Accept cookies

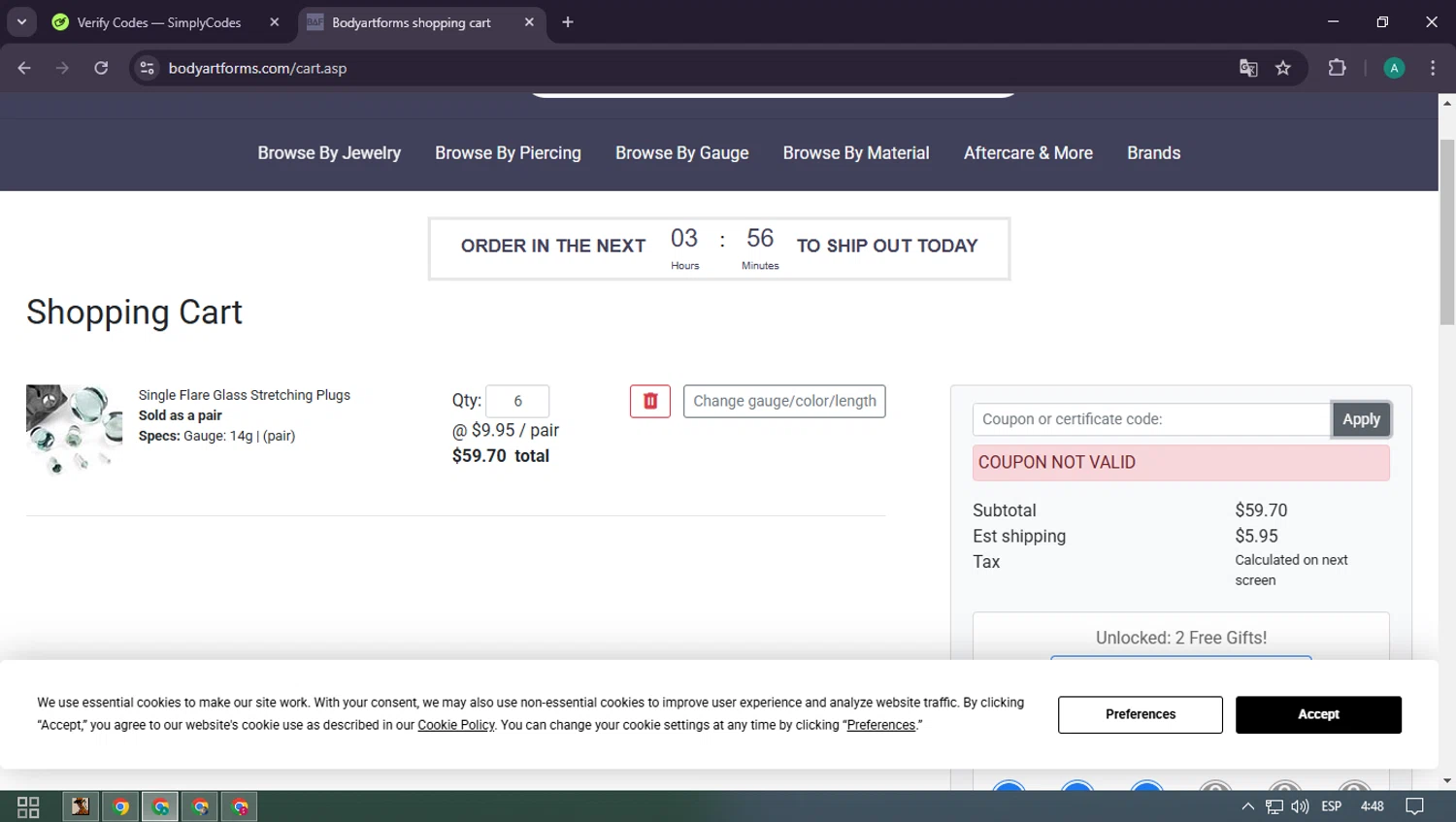click(x=1318, y=714)
